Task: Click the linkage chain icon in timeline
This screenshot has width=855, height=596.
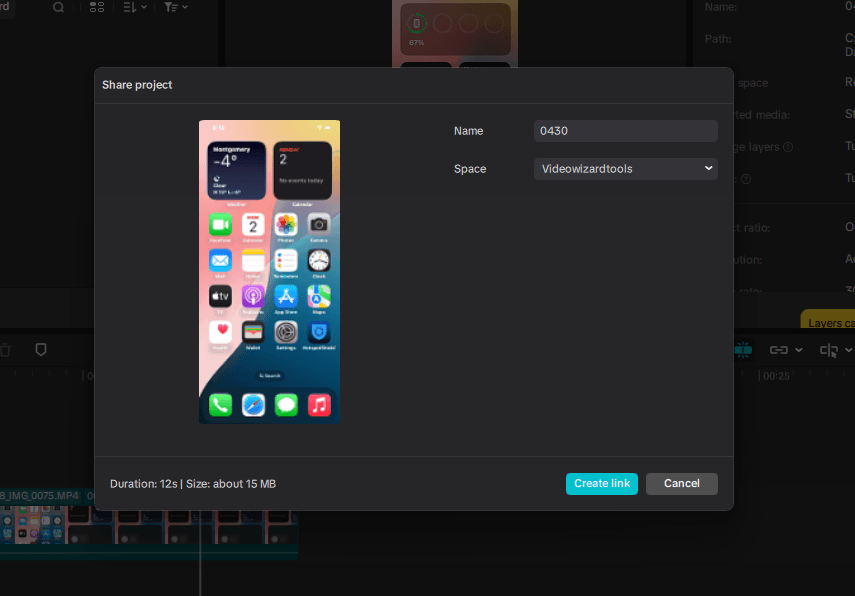Action: click(778, 350)
